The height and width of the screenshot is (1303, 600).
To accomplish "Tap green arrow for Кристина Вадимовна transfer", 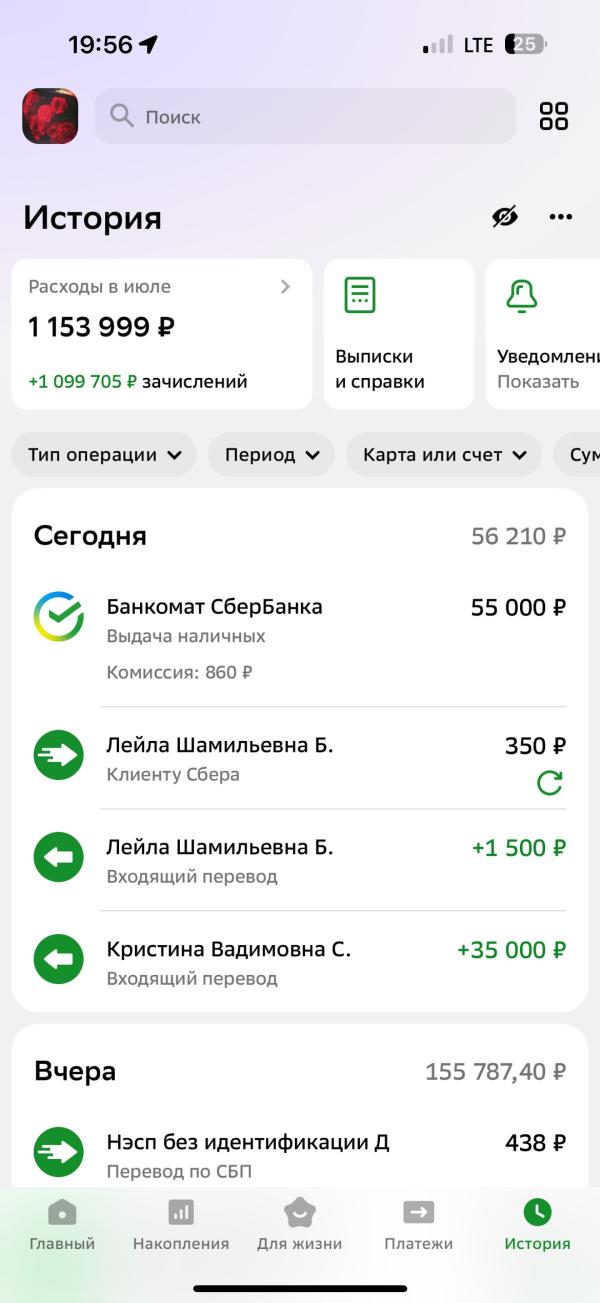I will coord(59,960).
